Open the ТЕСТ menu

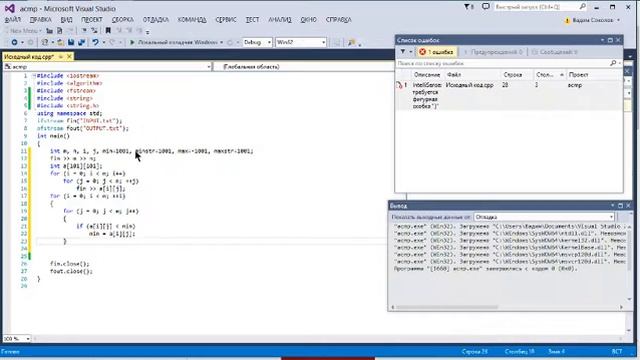pyautogui.click(x=252, y=20)
